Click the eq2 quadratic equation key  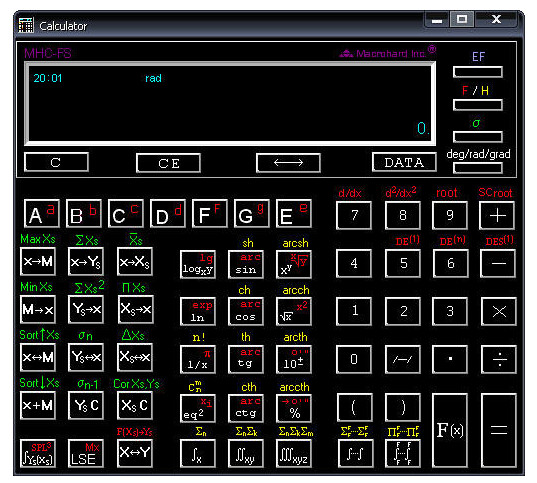point(198,408)
